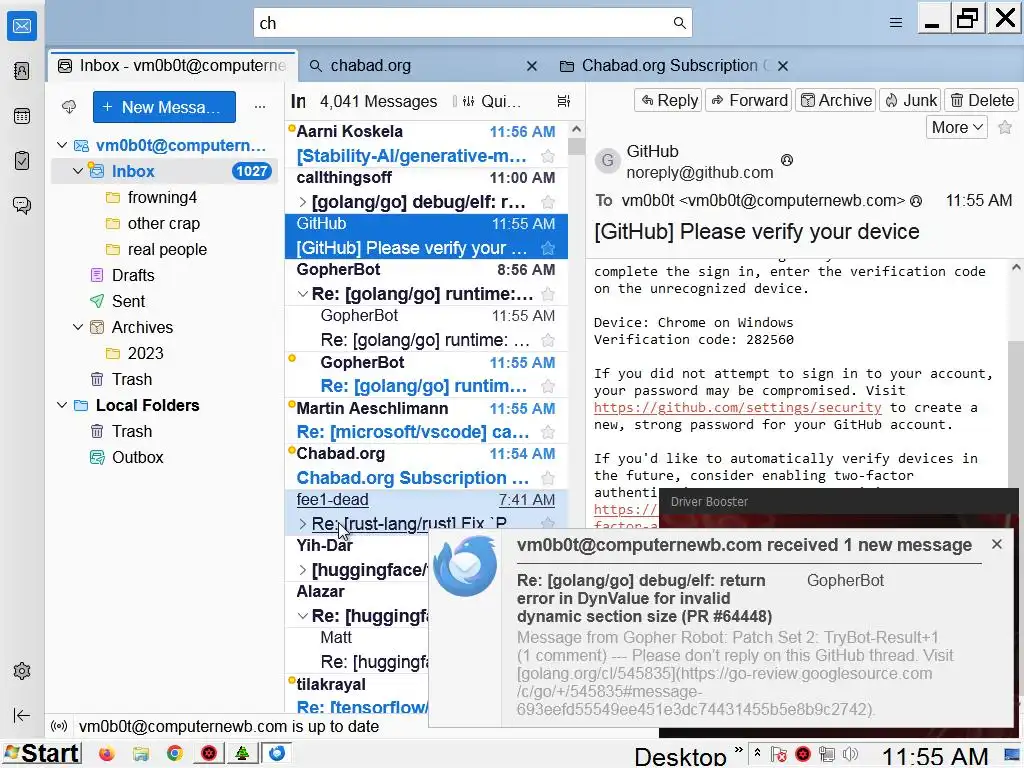Toggle star on Martin Aeschlimann message

click(548, 432)
